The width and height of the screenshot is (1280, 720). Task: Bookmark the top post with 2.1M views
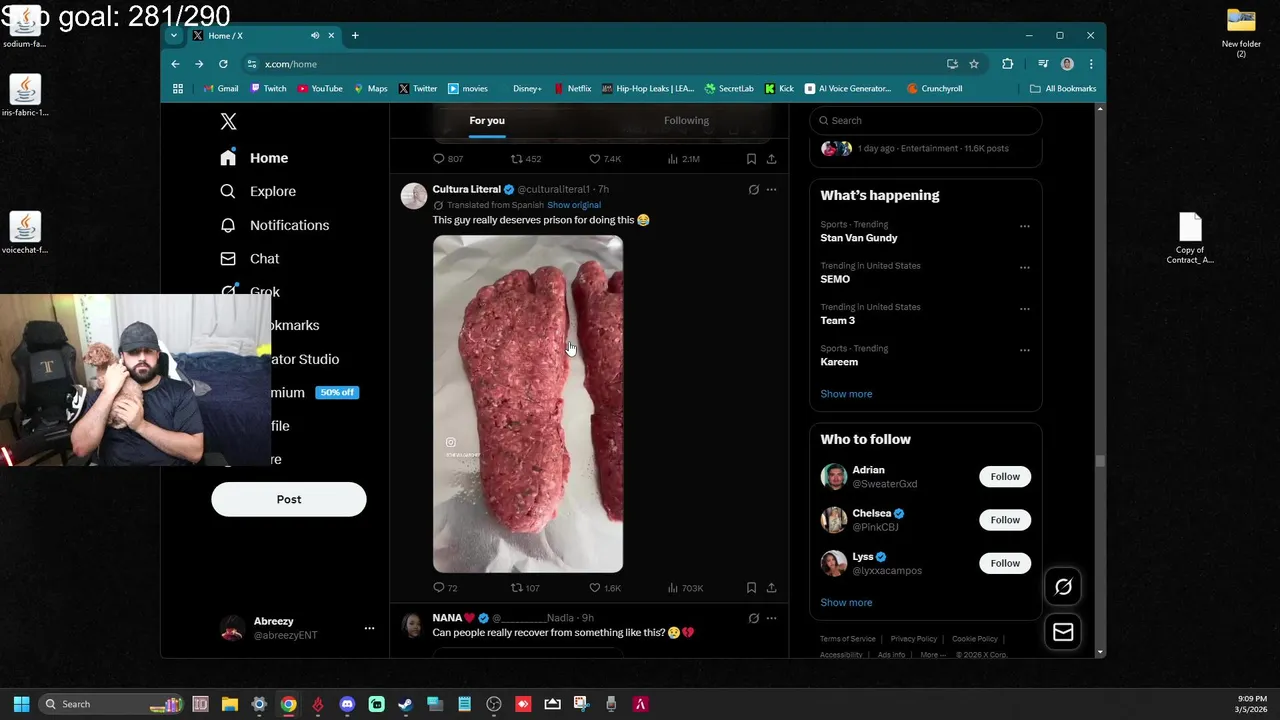[751, 159]
